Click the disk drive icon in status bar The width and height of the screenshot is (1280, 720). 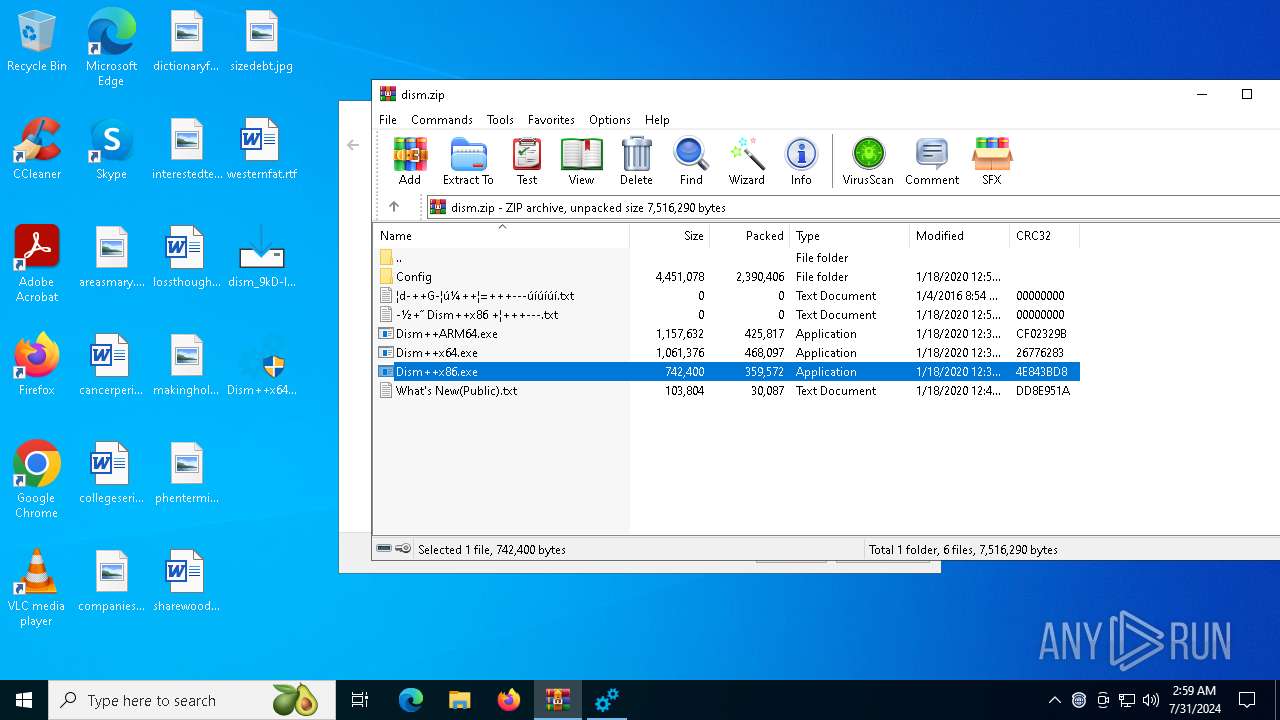[384, 549]
